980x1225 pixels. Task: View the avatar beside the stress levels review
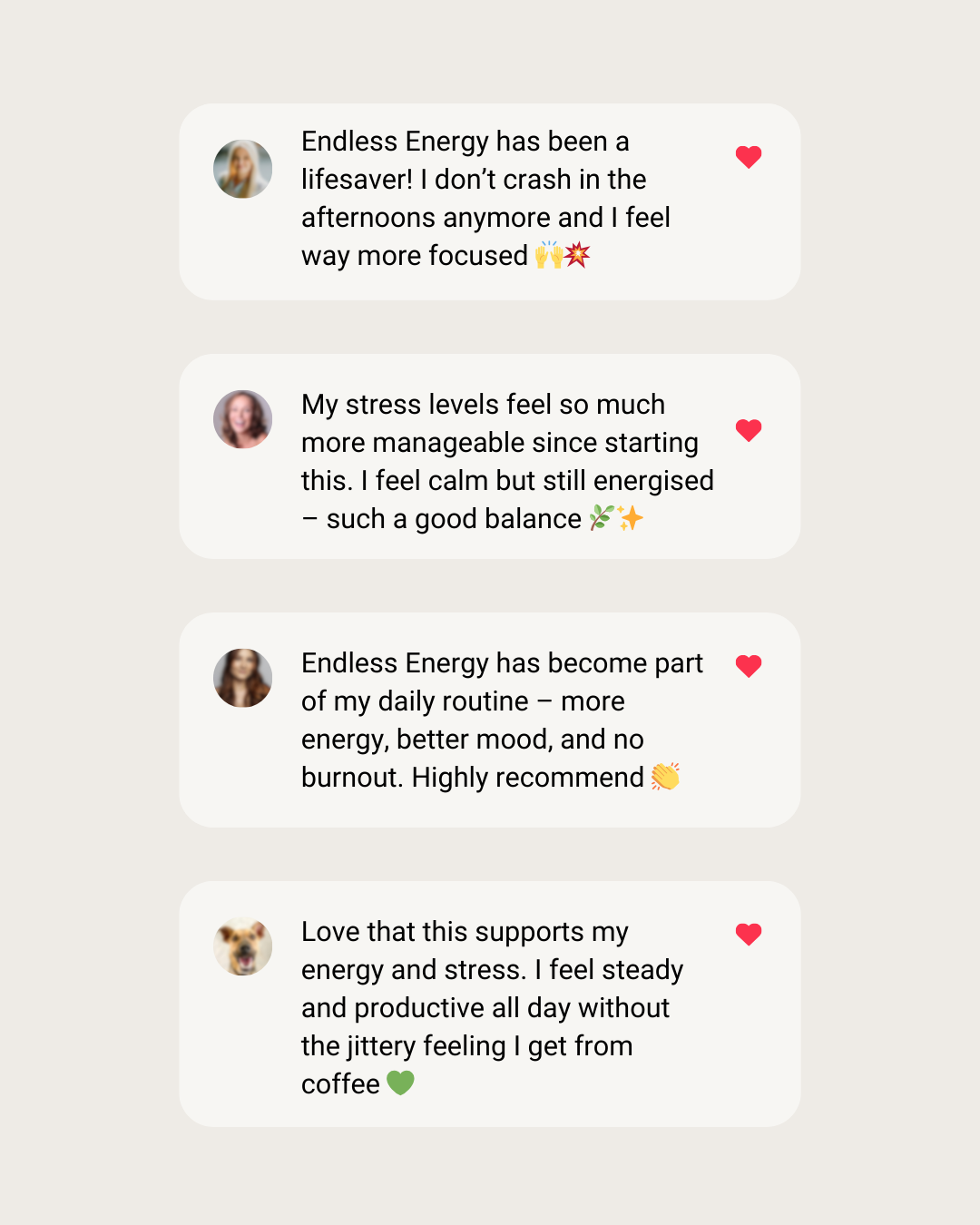[243, 419]
